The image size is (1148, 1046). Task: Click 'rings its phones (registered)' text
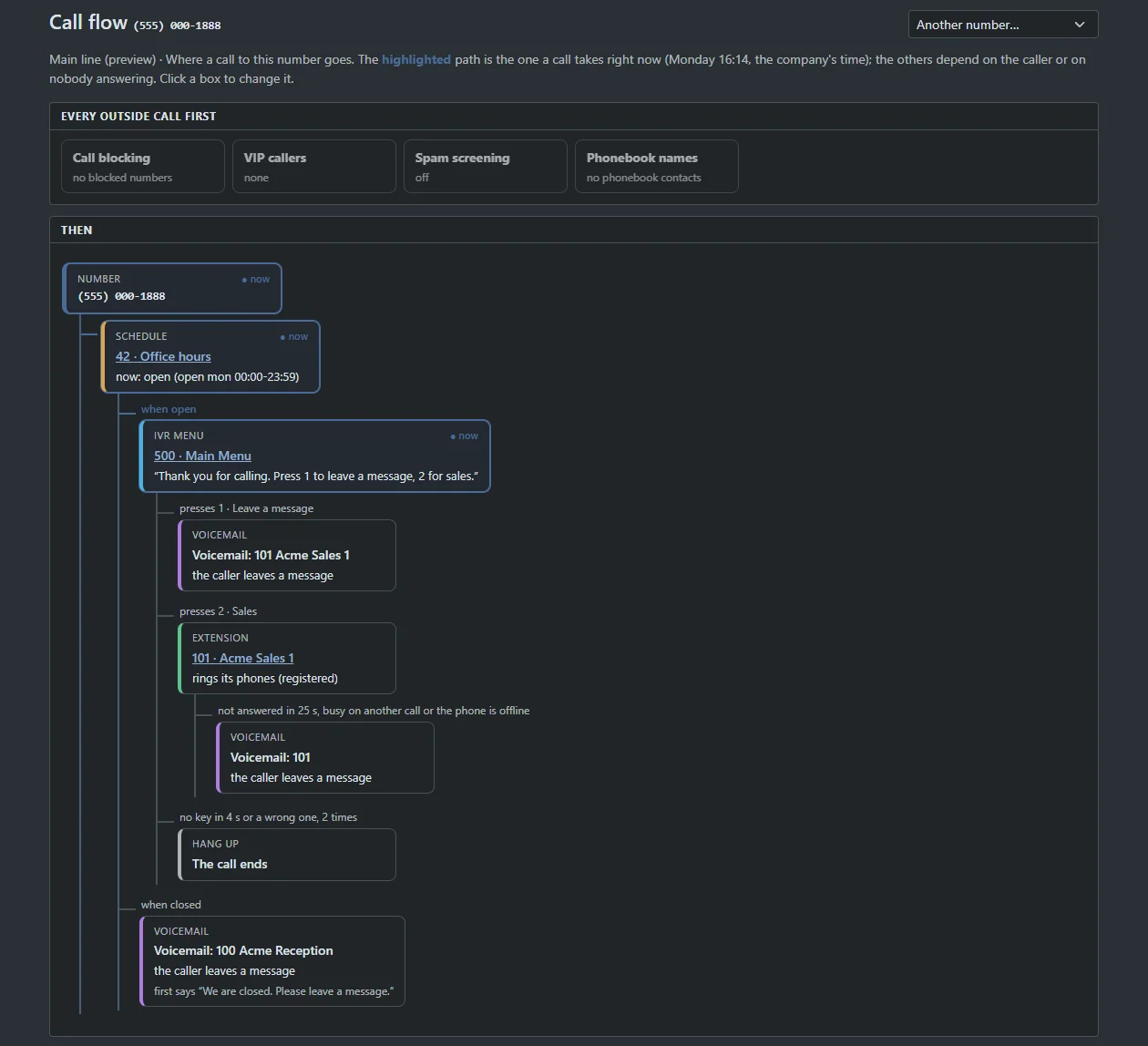[x=264, y=678]
